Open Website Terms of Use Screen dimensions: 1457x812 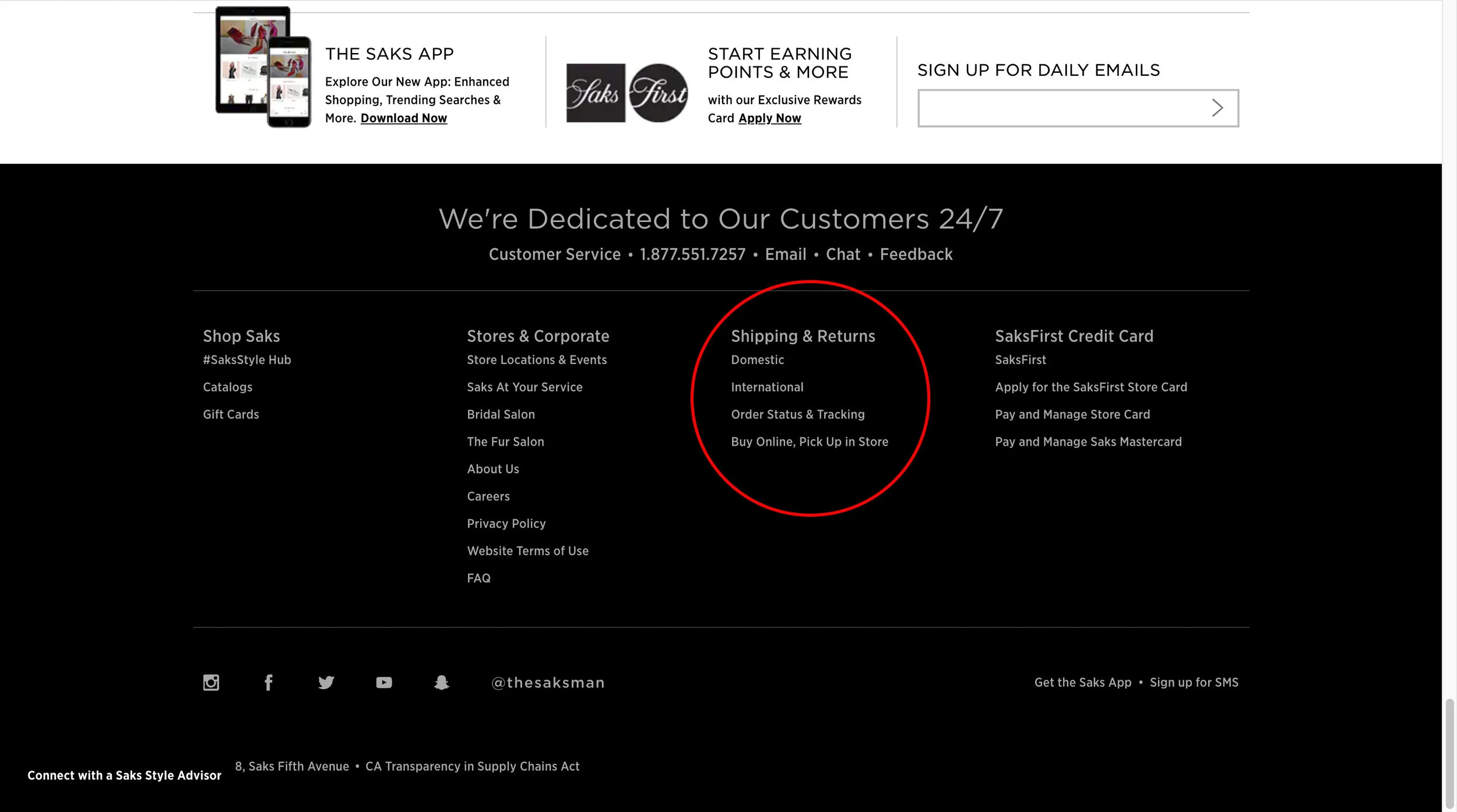point(527,552)
